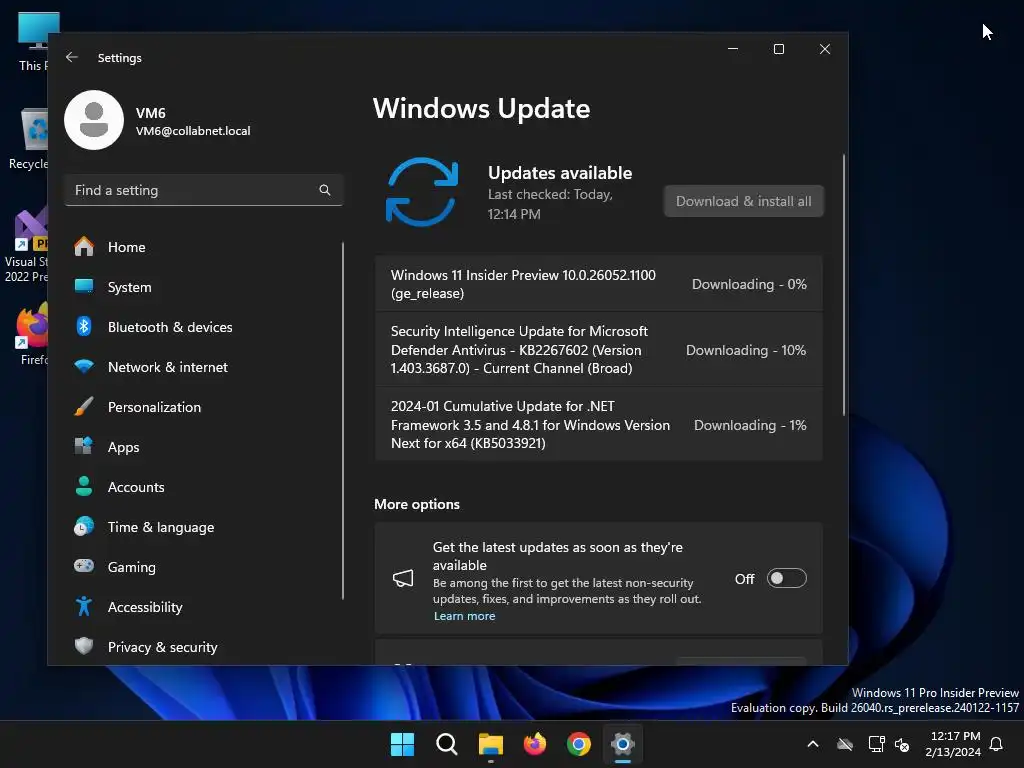The image size is (1024, 768).
Task: Show hidden icons in system tray
Action: click(813, 744)
